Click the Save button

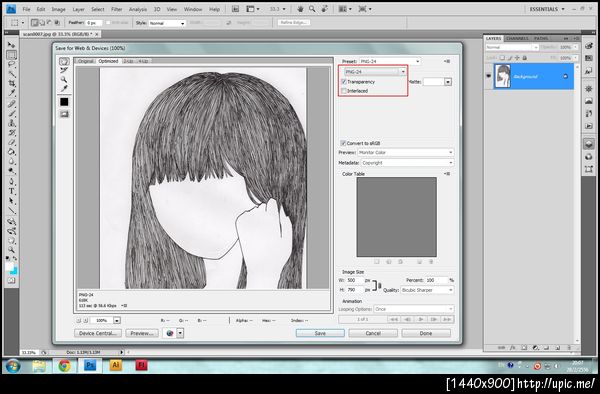point(320,334)
